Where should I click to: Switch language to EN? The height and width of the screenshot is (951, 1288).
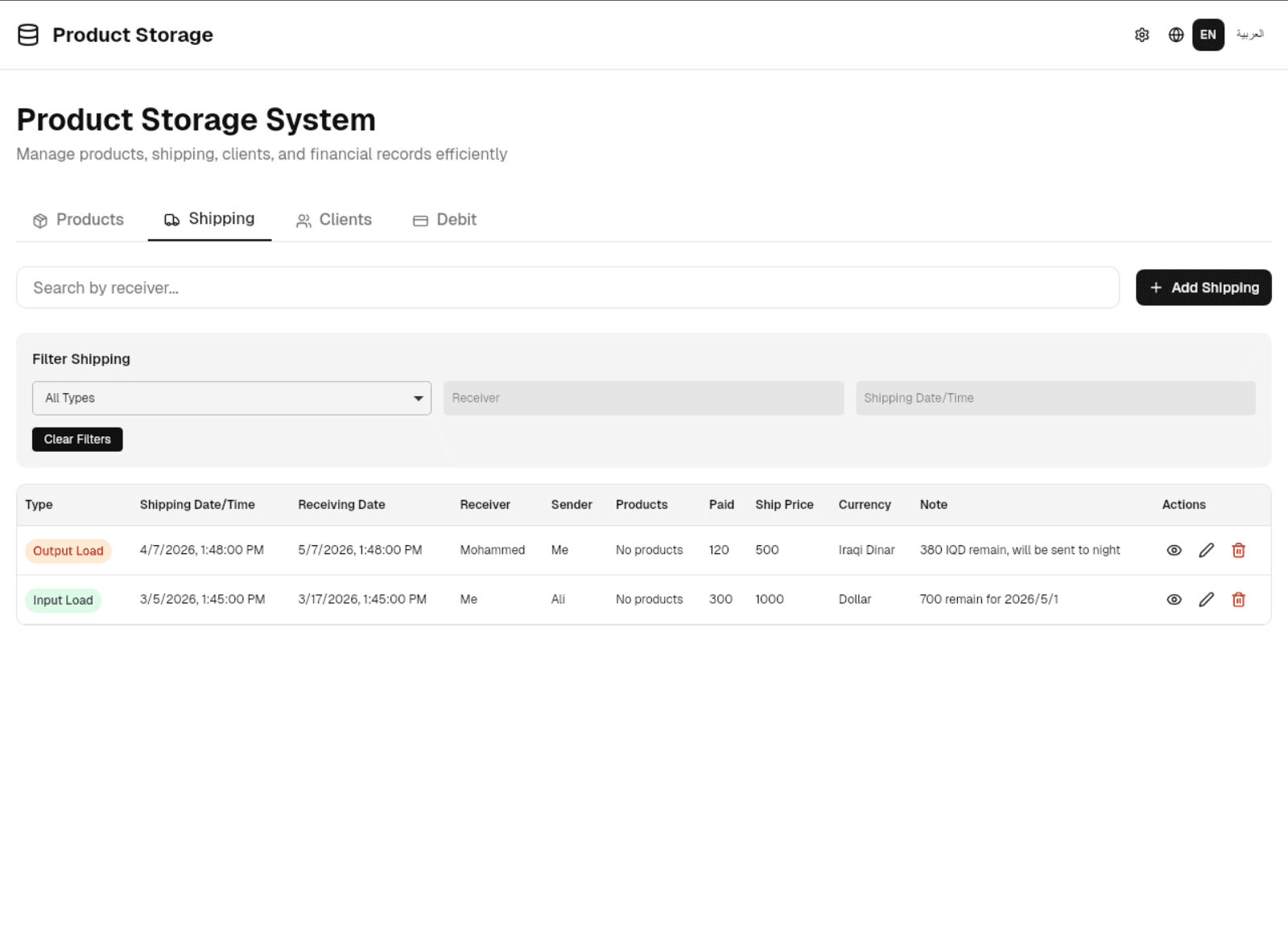click(1207, 35)
